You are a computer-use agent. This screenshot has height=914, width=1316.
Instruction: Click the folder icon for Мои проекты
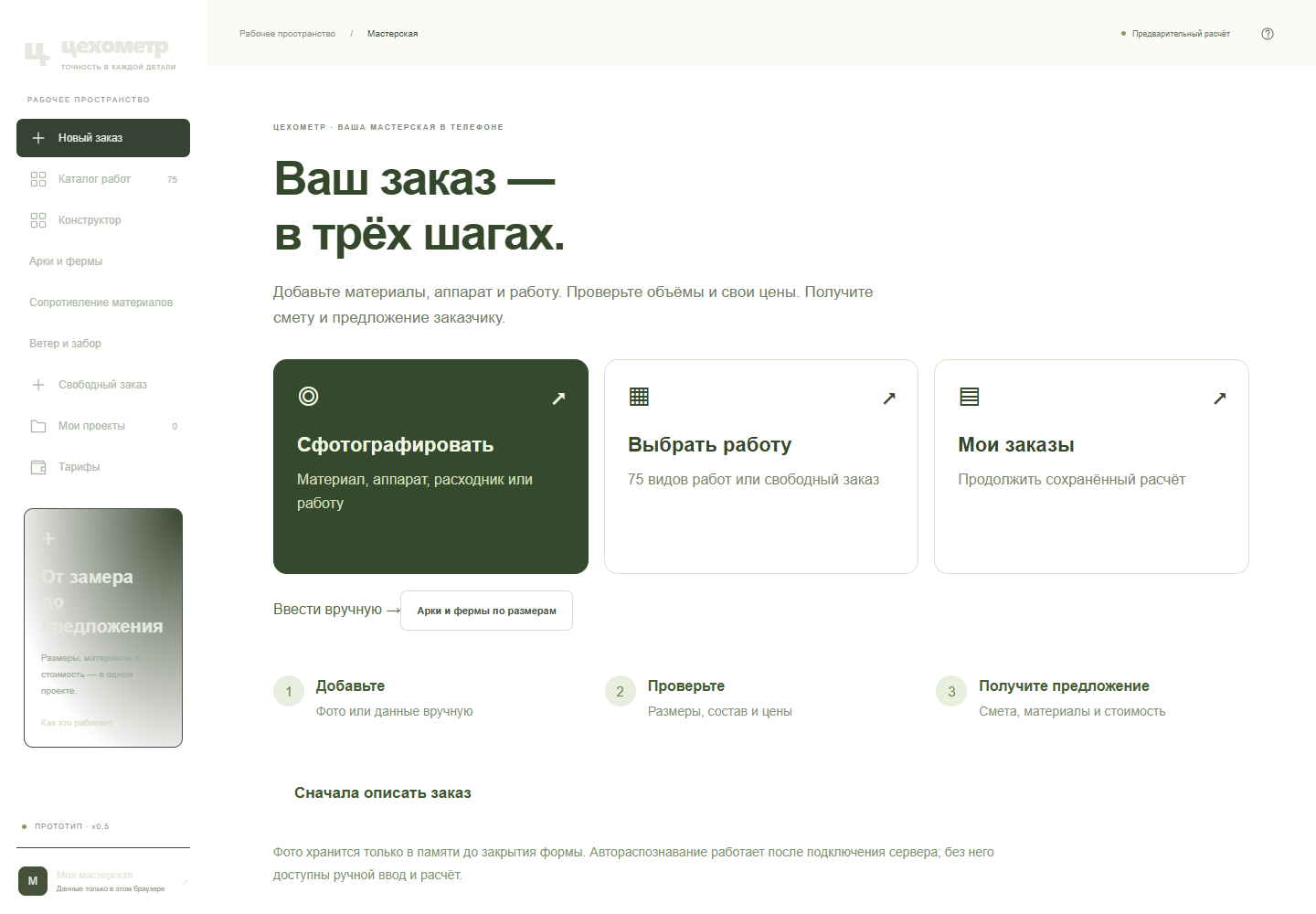pos(38,426)
